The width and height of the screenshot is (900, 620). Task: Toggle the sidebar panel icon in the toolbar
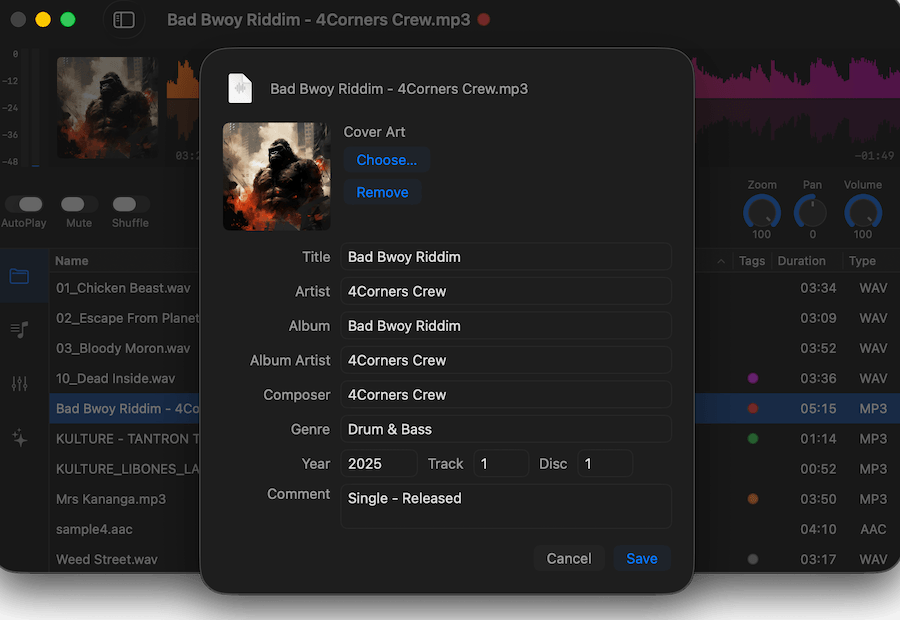click(x=124, y=19)
